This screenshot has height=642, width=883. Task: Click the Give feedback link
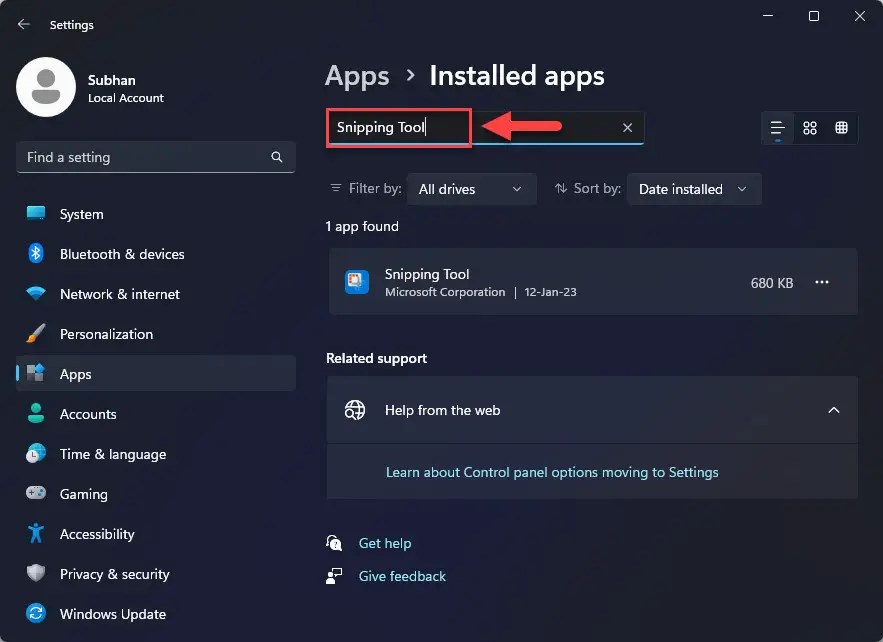pos(402,576)
